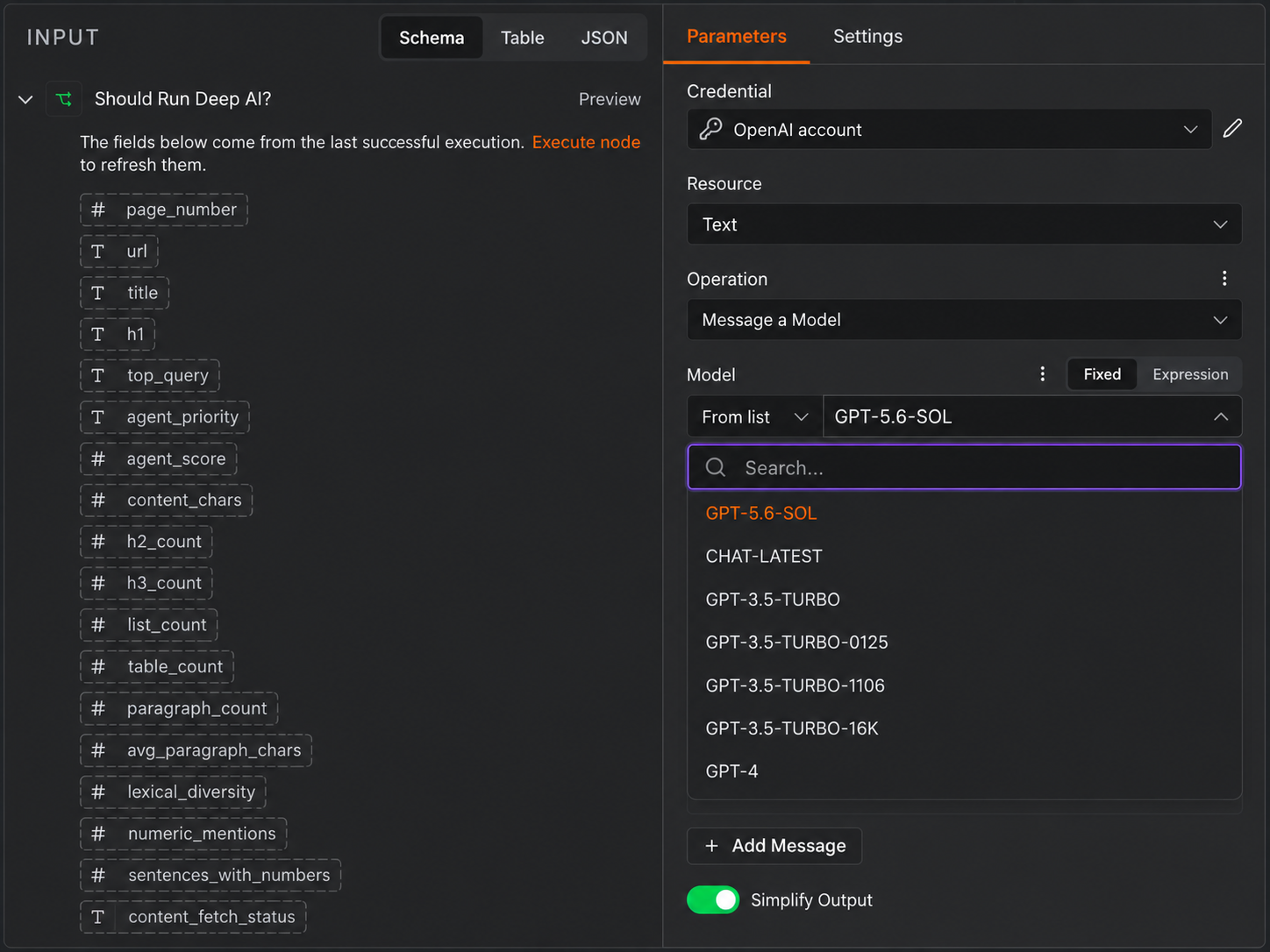Image resolution: width=1270 pixels, height=952 pixels.
Task: Click the T icon beside top_query
Action: click(x=98, y=376)
